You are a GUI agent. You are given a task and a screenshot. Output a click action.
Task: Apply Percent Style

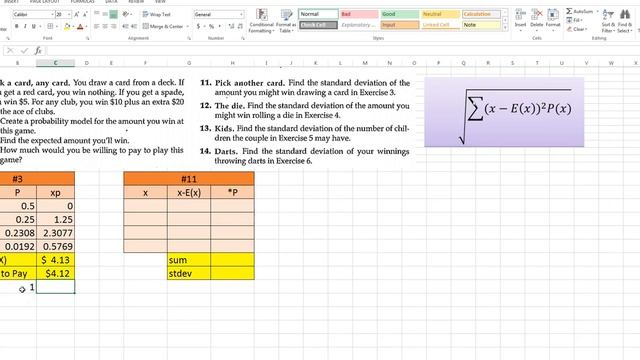coord(211,27)
